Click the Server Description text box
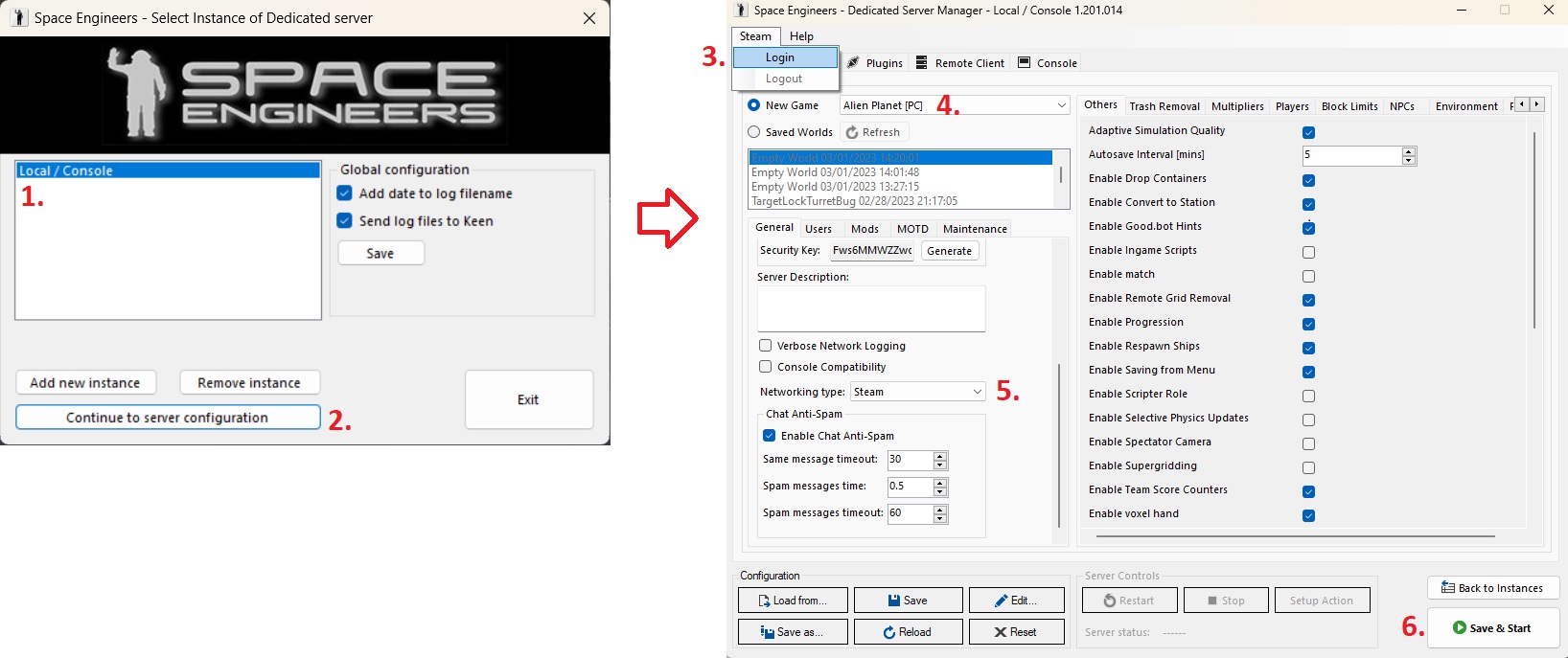Screen dimensions: 1568x658 click(x=870, y=308)
